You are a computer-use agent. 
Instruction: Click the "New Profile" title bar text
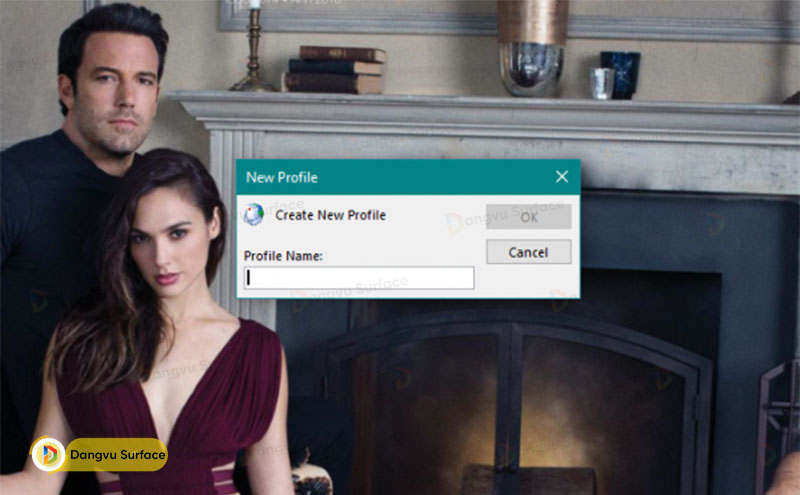coord(282,177)
